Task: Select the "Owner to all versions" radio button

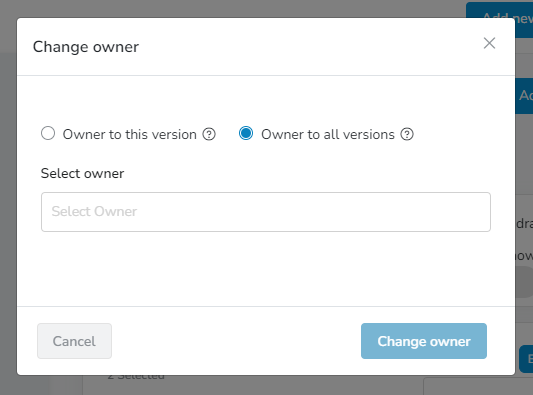Action: (x=246, y=133)
